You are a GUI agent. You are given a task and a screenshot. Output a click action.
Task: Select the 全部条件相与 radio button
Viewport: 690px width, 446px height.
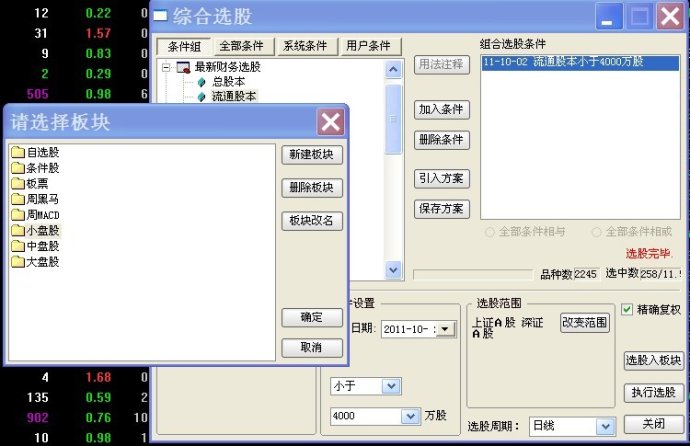[489, 232]
